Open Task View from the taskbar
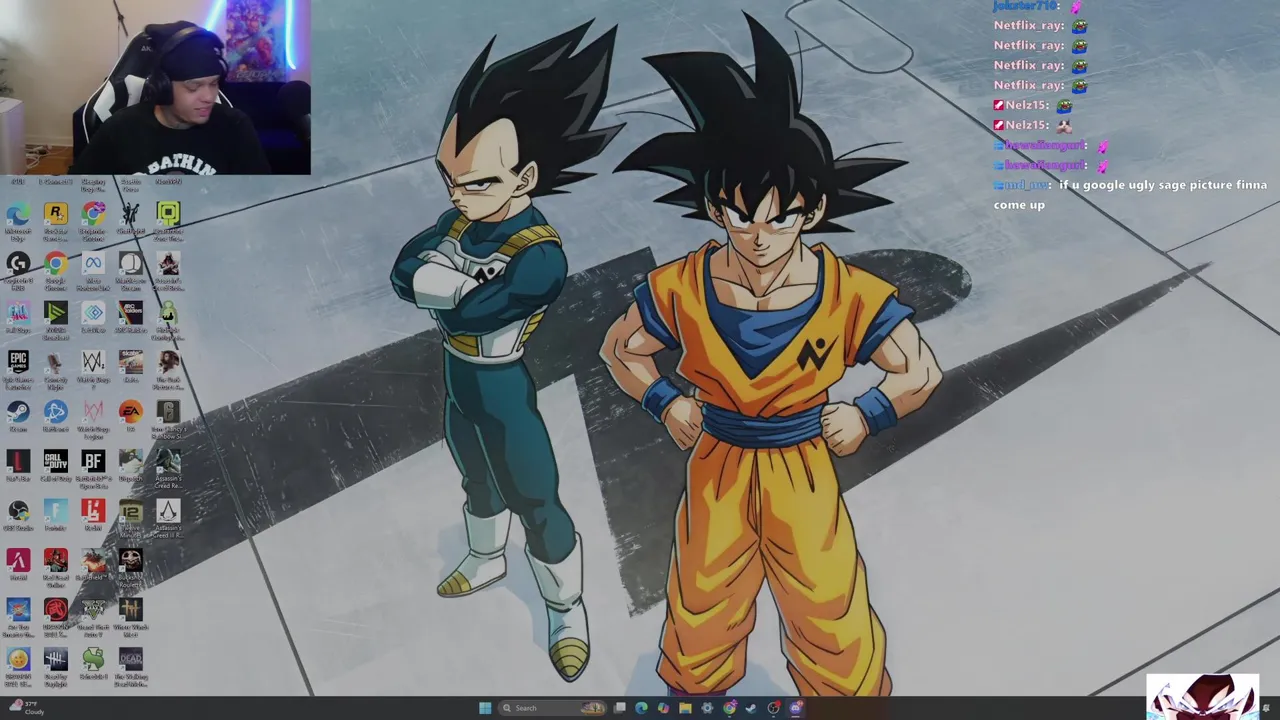The image size is (1280, 720). tap(620, 708)
